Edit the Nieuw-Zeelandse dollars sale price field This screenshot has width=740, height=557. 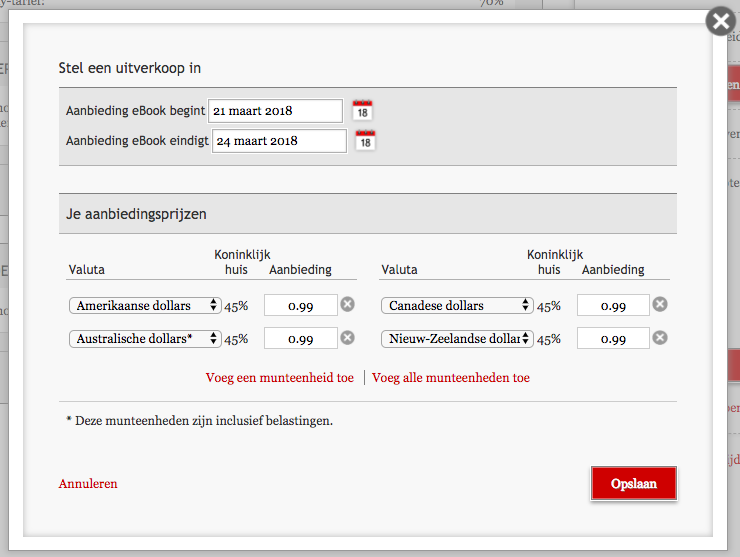(613, 339)
